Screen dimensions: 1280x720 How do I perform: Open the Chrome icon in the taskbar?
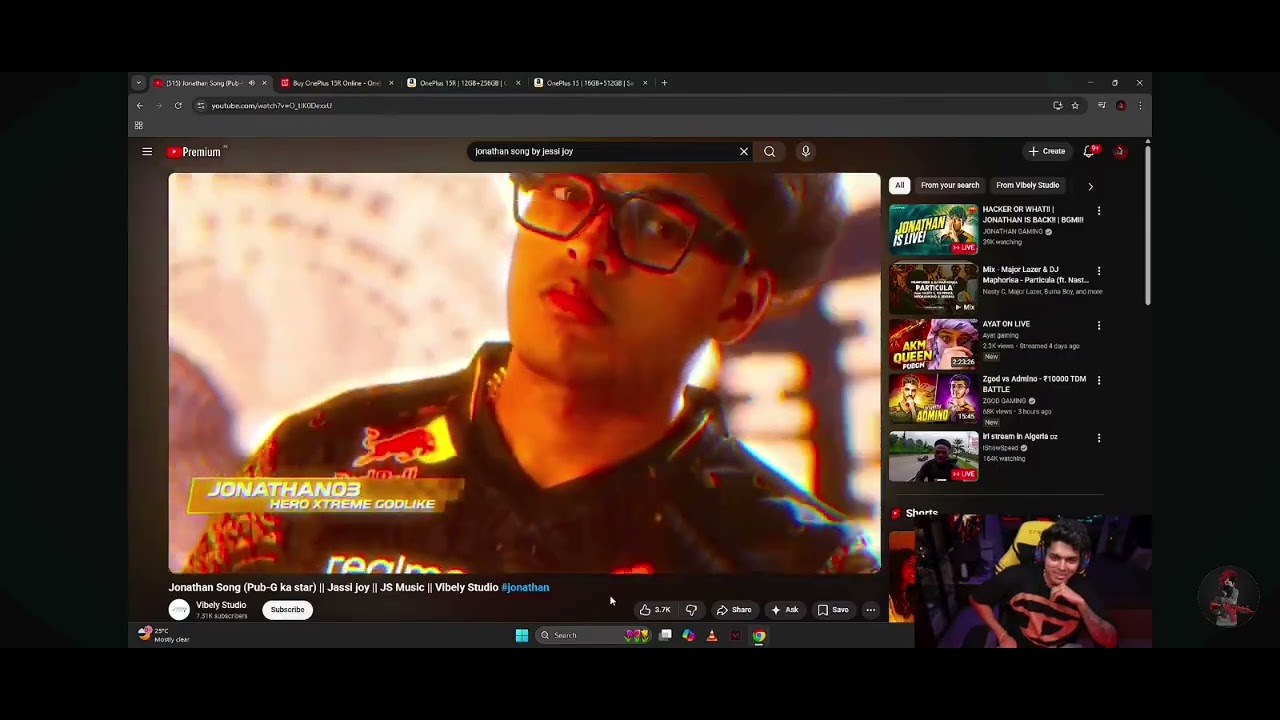(759, 636)
